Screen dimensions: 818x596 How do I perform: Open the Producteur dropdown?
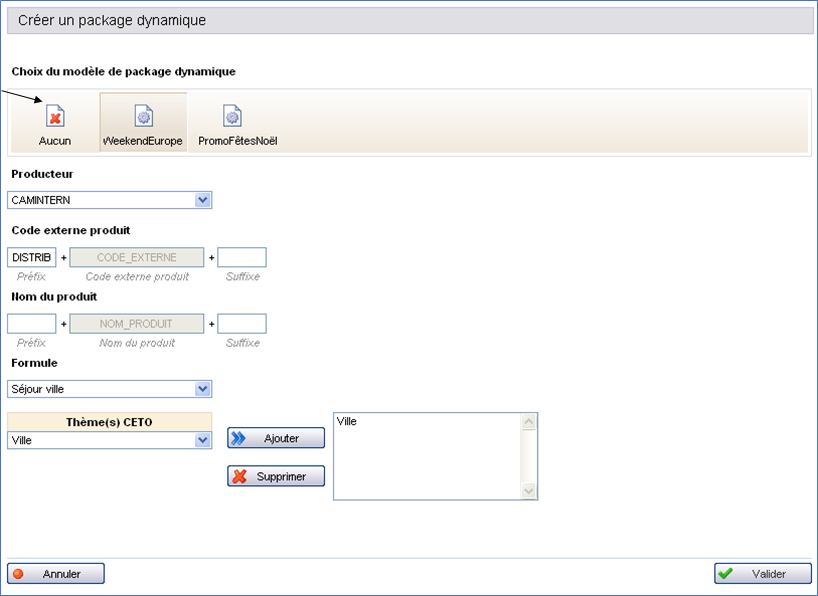pyautogui.click(x=203, y=200)
